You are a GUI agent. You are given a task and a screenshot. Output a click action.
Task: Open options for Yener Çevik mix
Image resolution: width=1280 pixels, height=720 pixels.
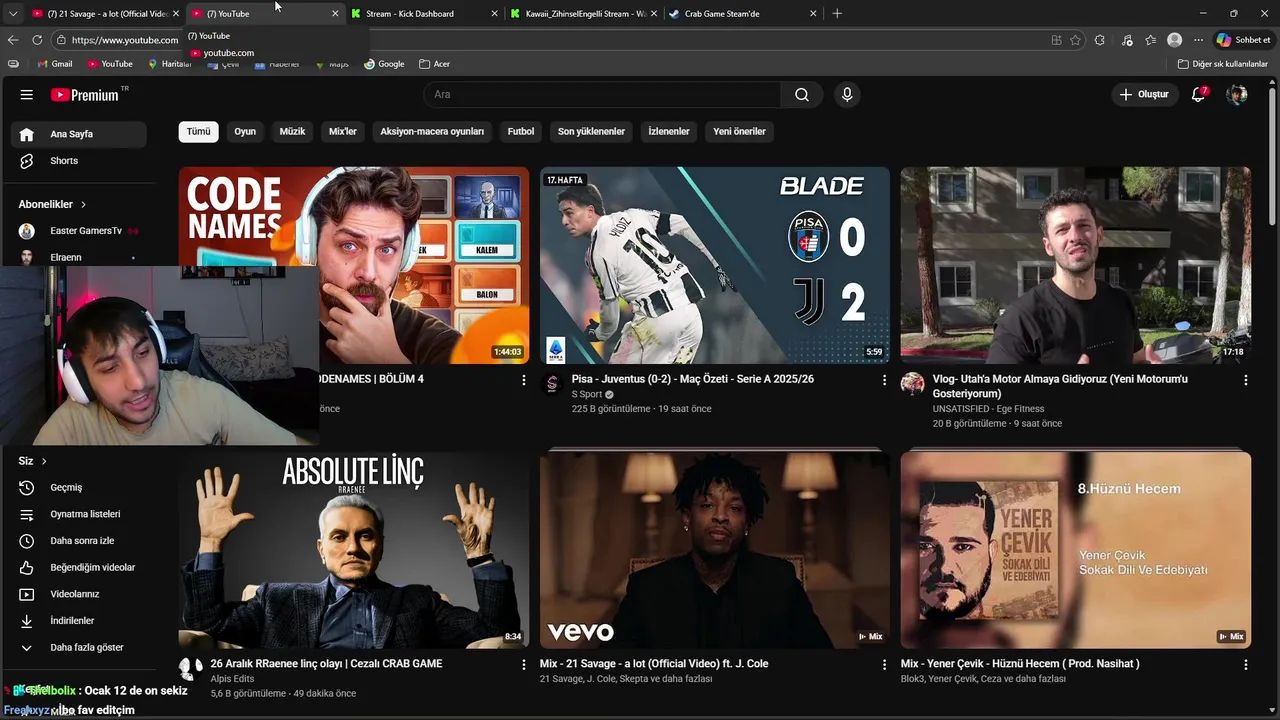(x=1245, y=664)
